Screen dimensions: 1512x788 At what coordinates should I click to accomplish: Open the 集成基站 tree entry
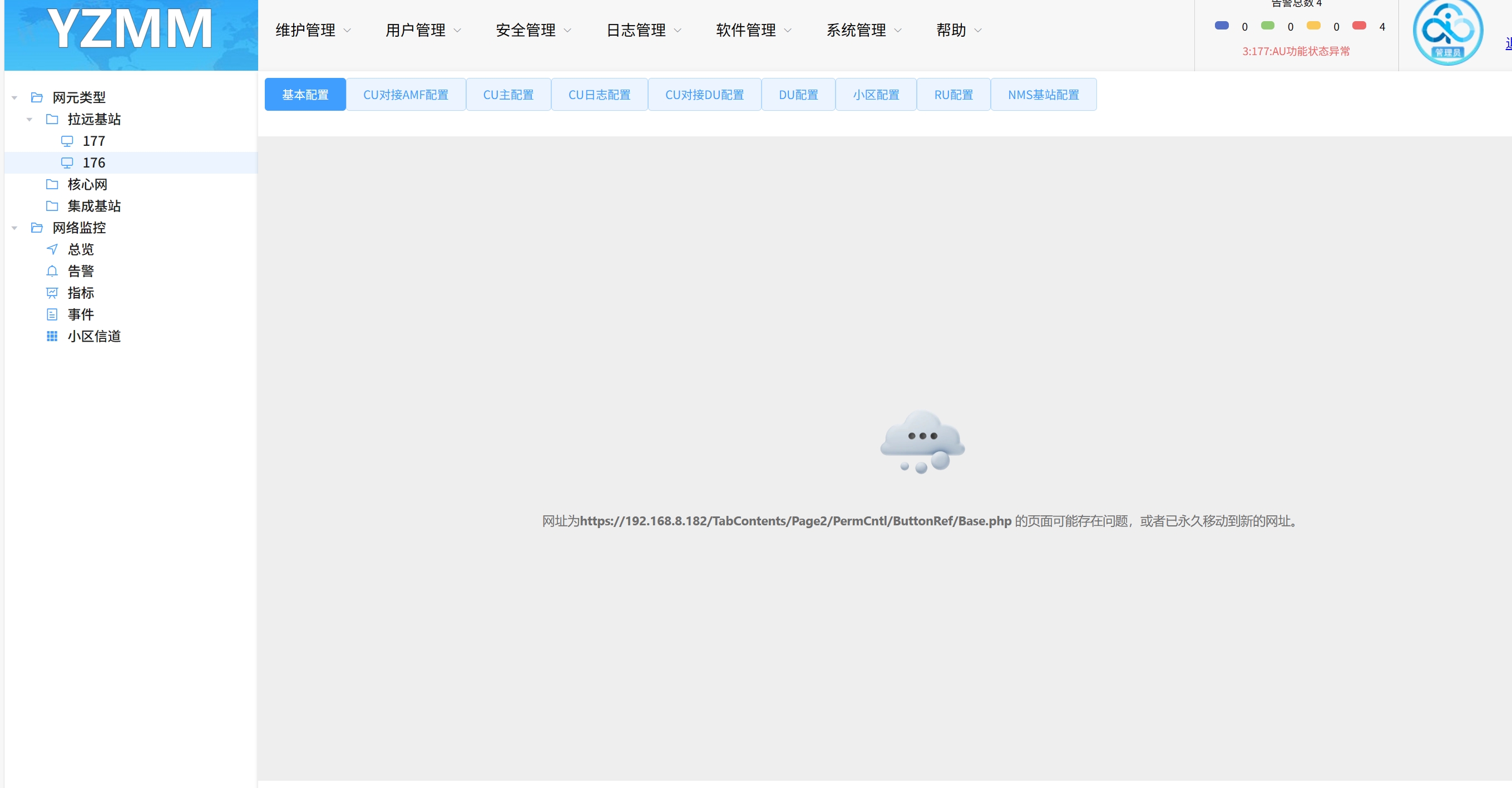click(x=94, y=206)
